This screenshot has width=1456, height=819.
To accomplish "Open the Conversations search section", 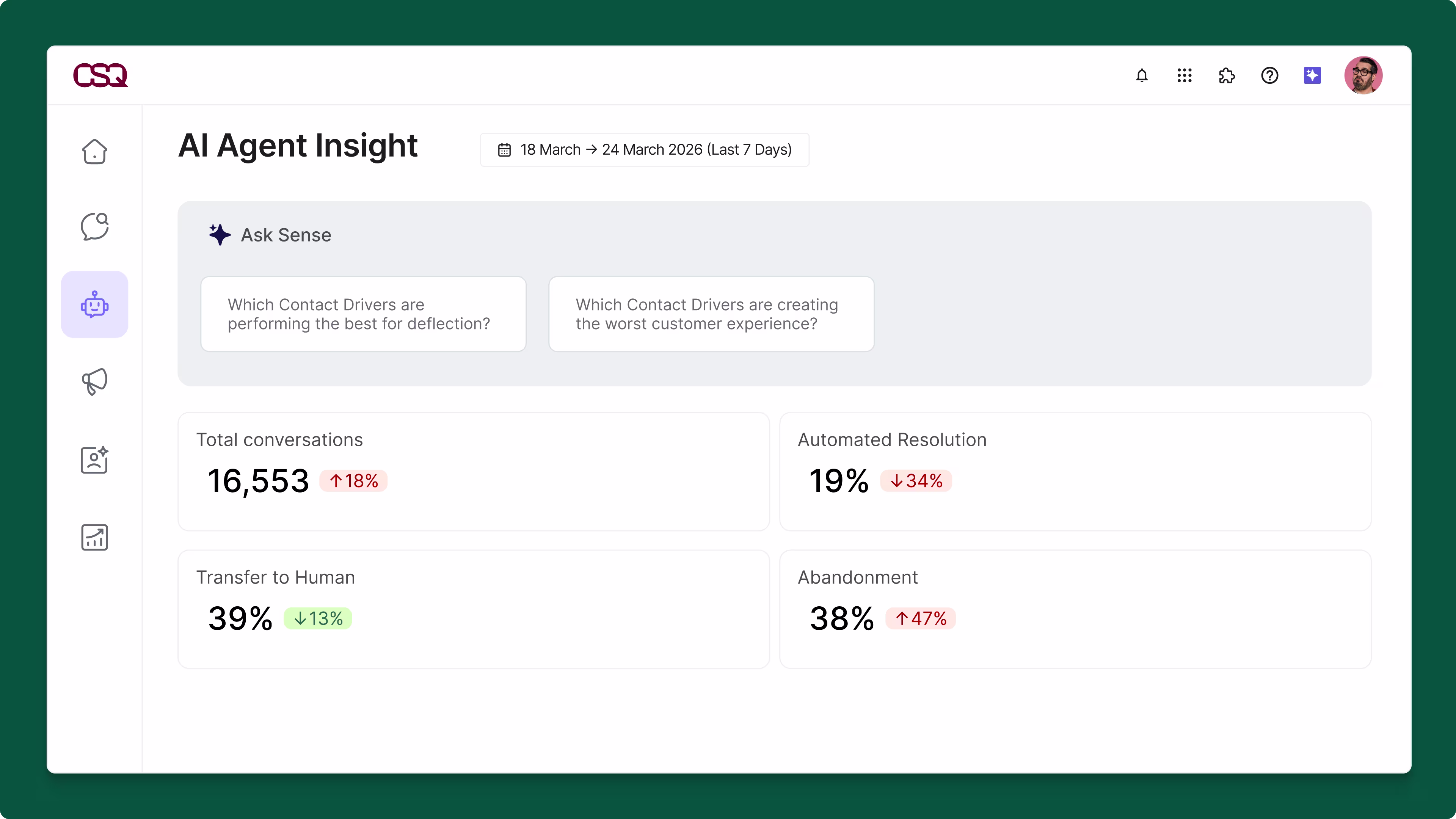I will pos(94,226).
